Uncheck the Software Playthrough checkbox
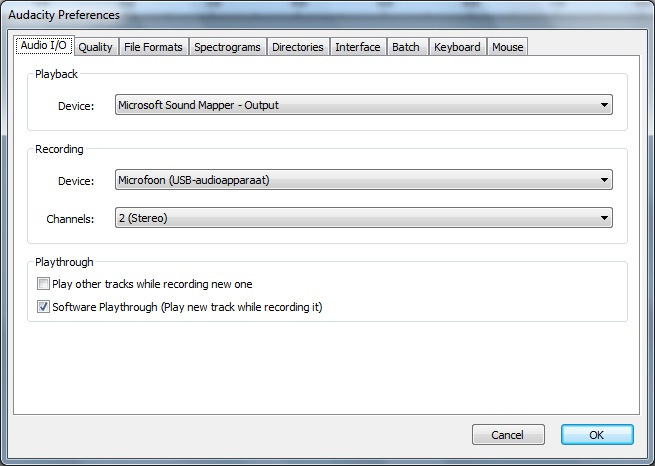Image resolution: width=655 pixels, height=466 pixels. click(x=43, y=307)
